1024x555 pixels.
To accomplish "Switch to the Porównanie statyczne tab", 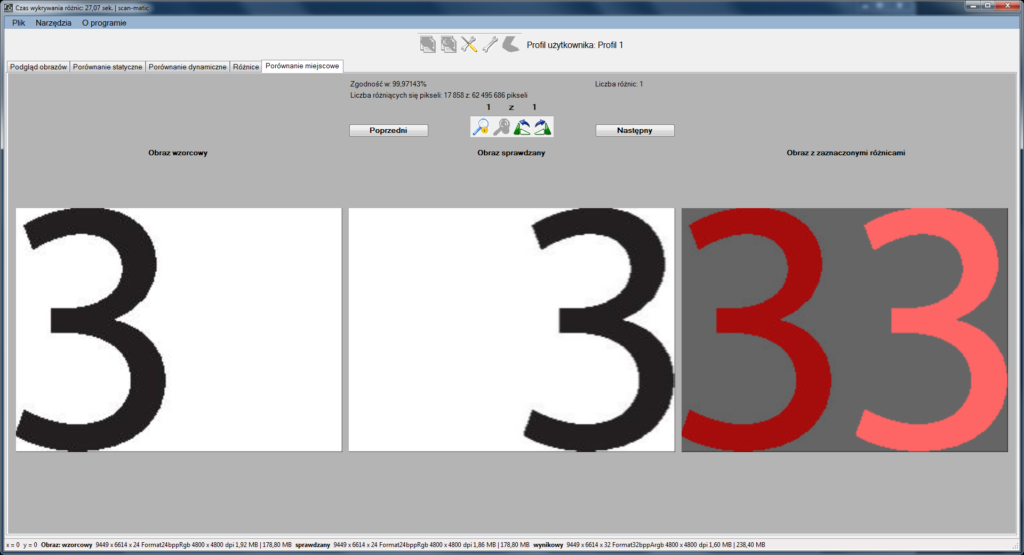I will [107, 67].
